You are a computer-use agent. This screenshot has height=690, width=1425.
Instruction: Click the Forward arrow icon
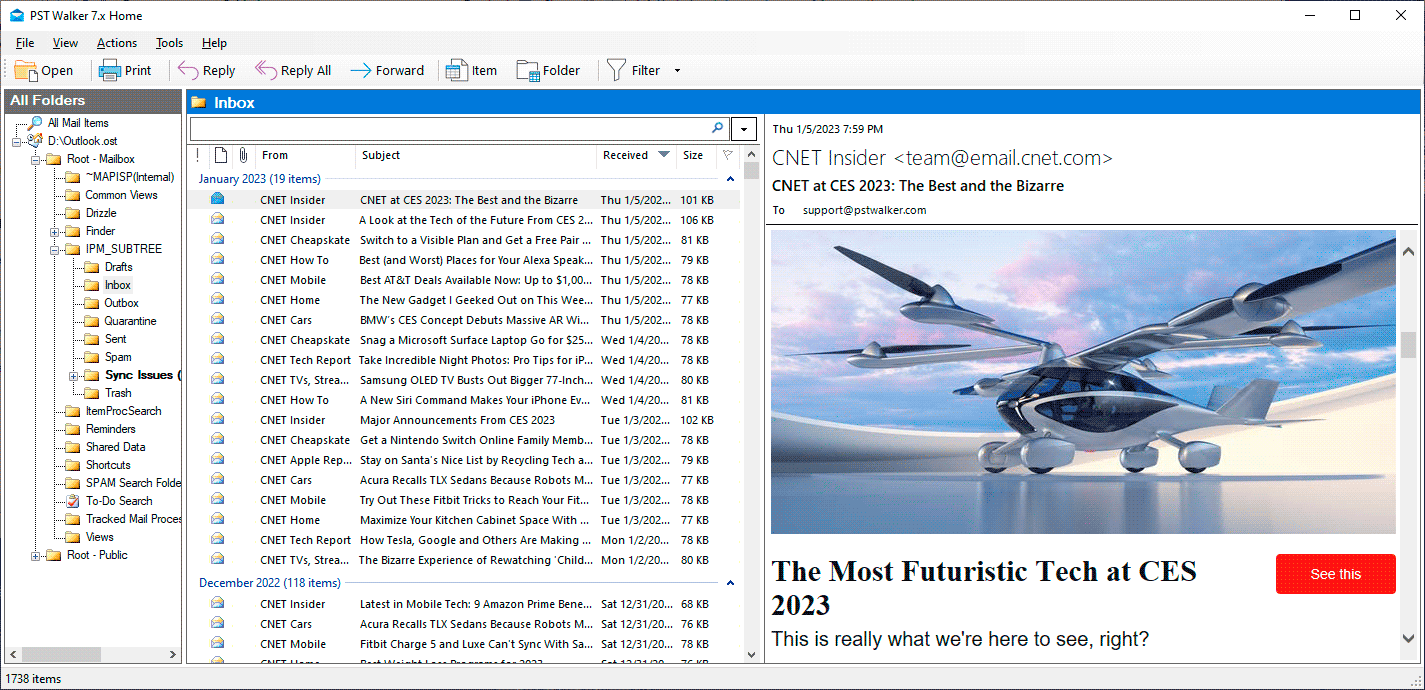[x=360, y=70]
